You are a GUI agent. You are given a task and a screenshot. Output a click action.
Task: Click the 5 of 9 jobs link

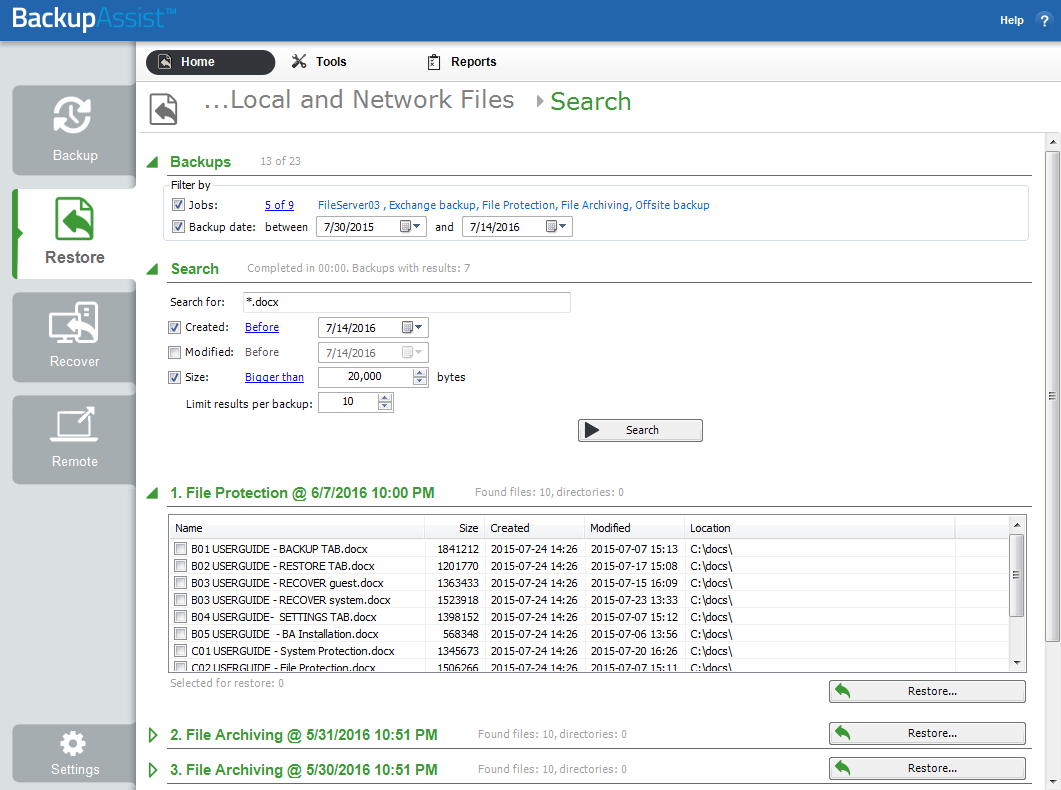279,205
